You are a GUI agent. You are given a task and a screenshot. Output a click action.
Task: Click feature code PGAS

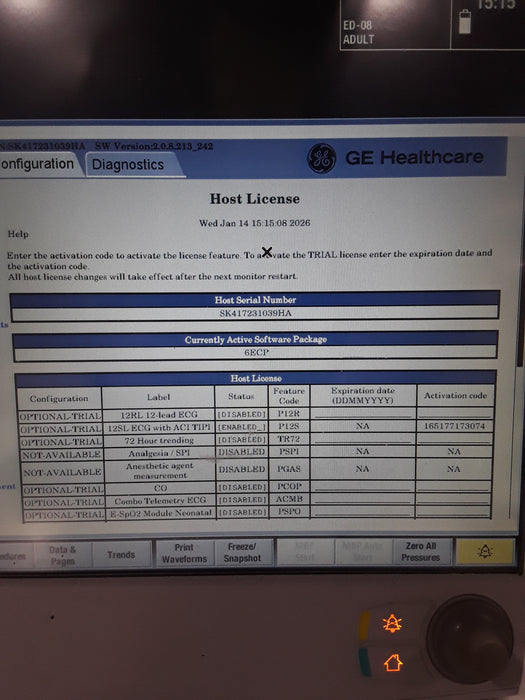pos(289,469)
